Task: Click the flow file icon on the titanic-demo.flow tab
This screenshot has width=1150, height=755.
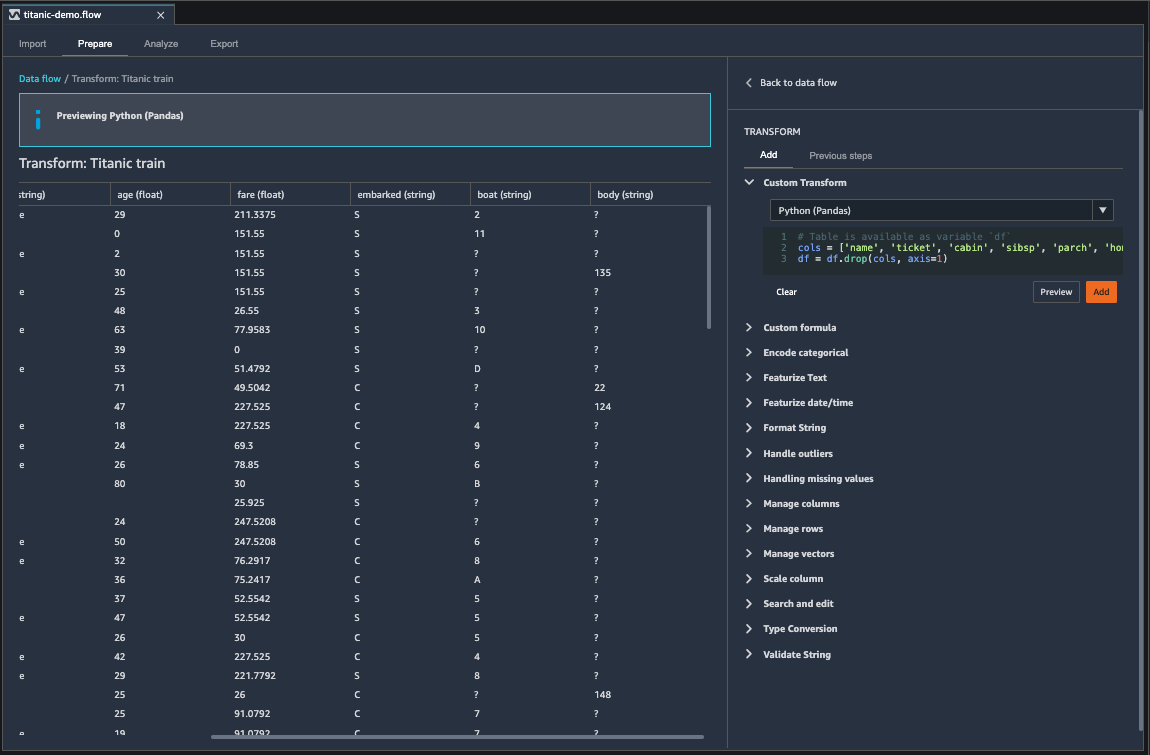Action: [x=13, y=14]
